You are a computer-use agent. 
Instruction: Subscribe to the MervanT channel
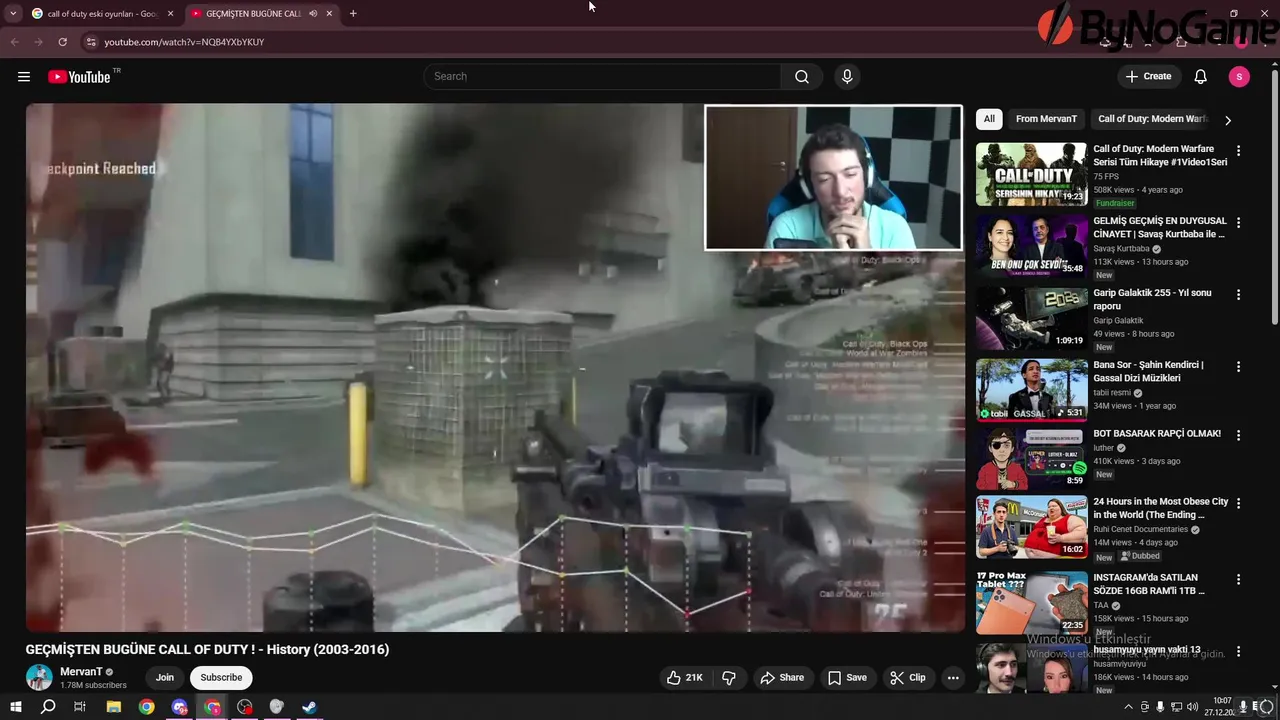(x=221, y=678)
